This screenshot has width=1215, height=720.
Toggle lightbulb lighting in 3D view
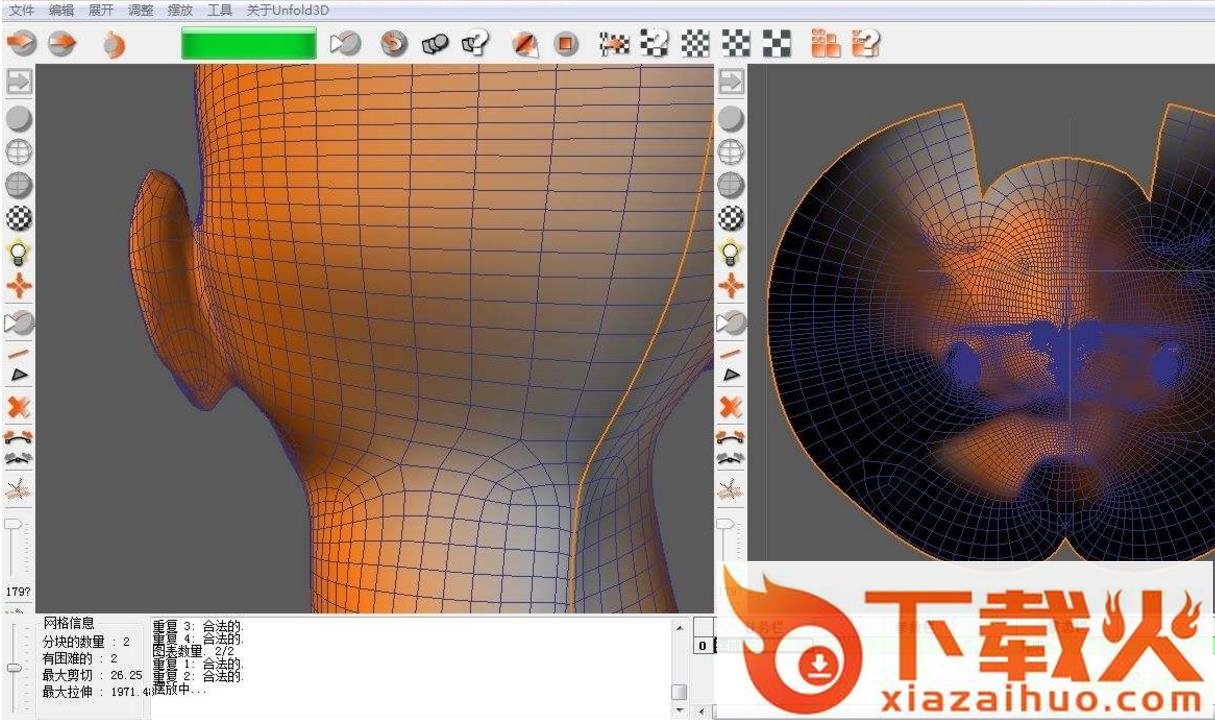point(19,252)
